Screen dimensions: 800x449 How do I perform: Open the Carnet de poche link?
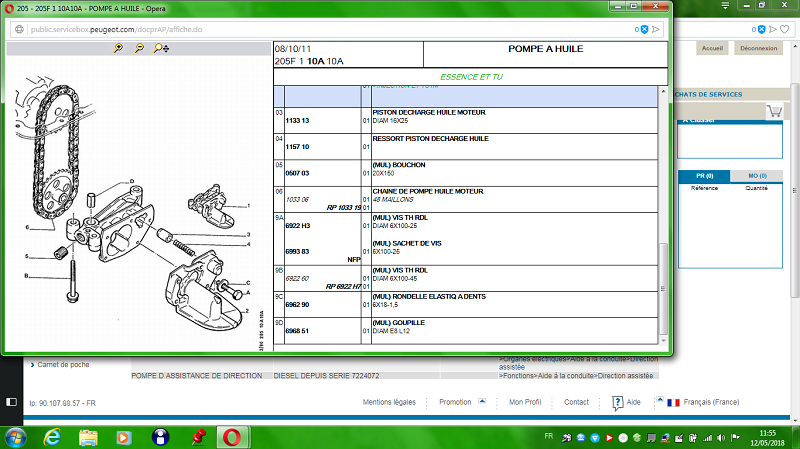click(63, 365)
